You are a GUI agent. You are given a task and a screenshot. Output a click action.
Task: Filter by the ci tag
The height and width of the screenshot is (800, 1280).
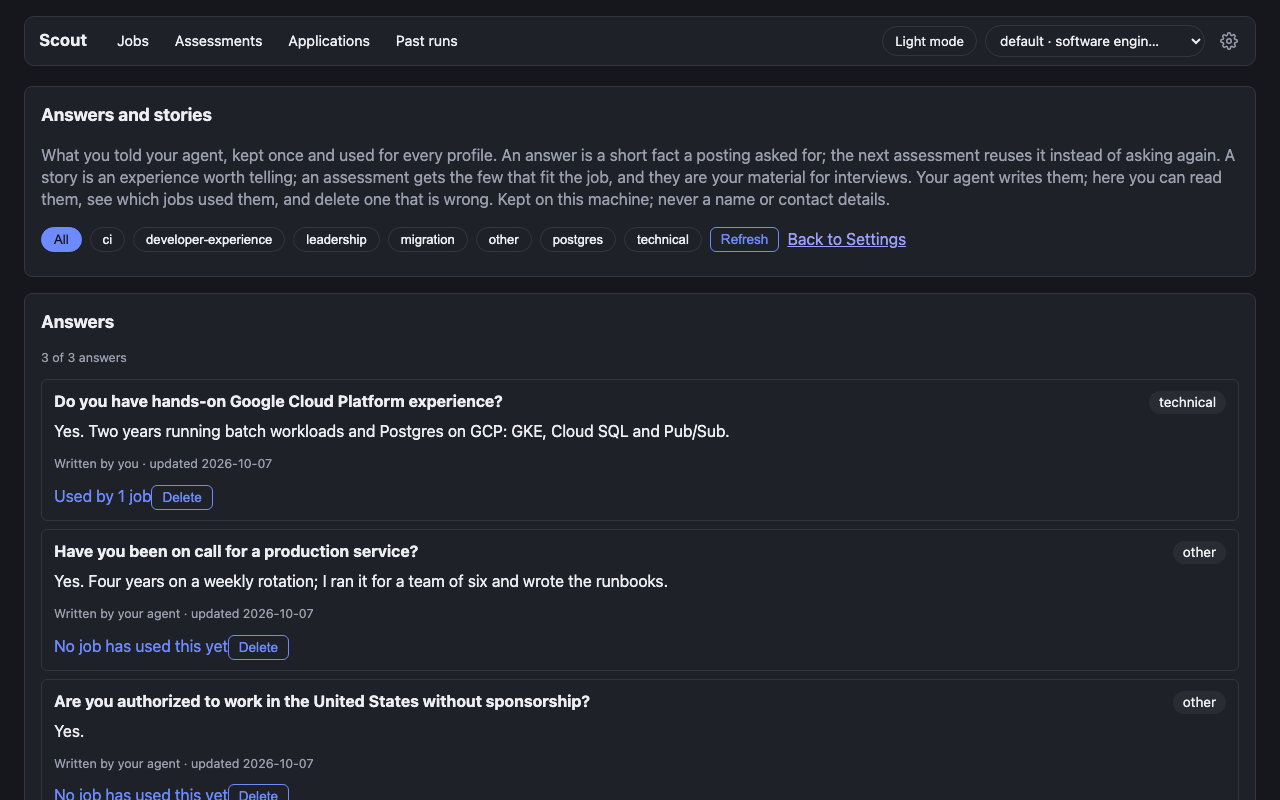pyautogui.click(x=107, y=240)
